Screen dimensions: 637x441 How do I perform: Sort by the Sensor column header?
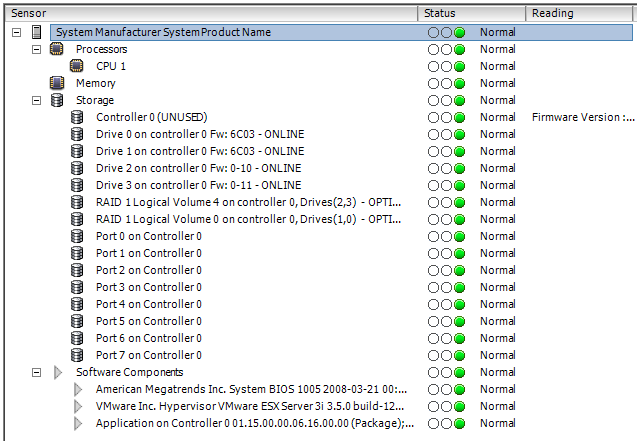coord(211,13)
